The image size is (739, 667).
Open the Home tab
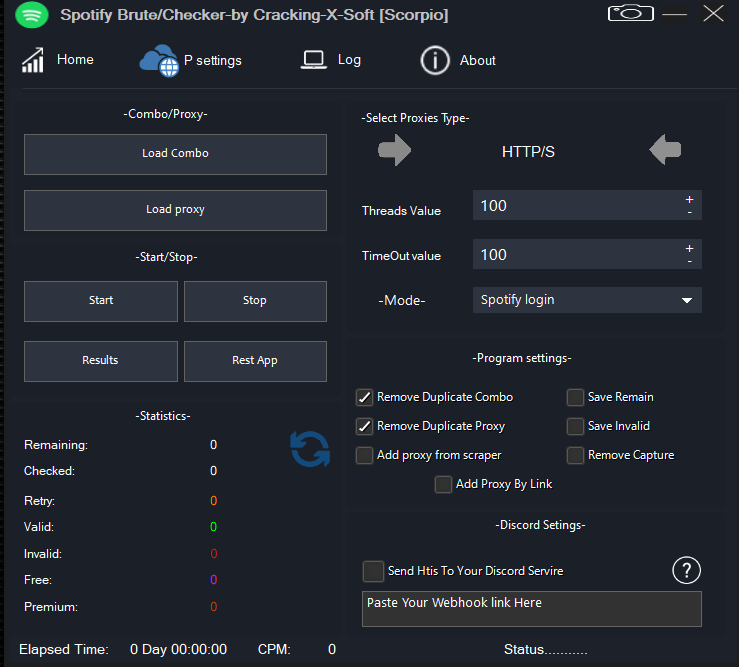(x=75, y=59)
